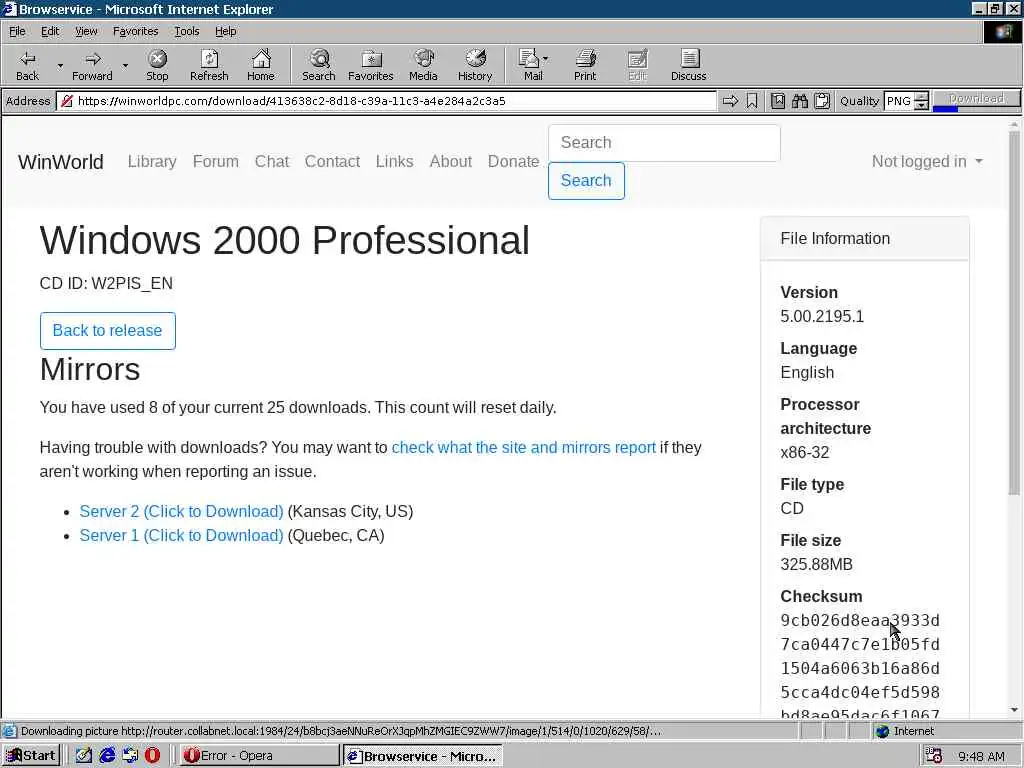The image size is (1024, 768).
Task: Click the clipboard icon near Quality
Action: [x=822, y=101]
